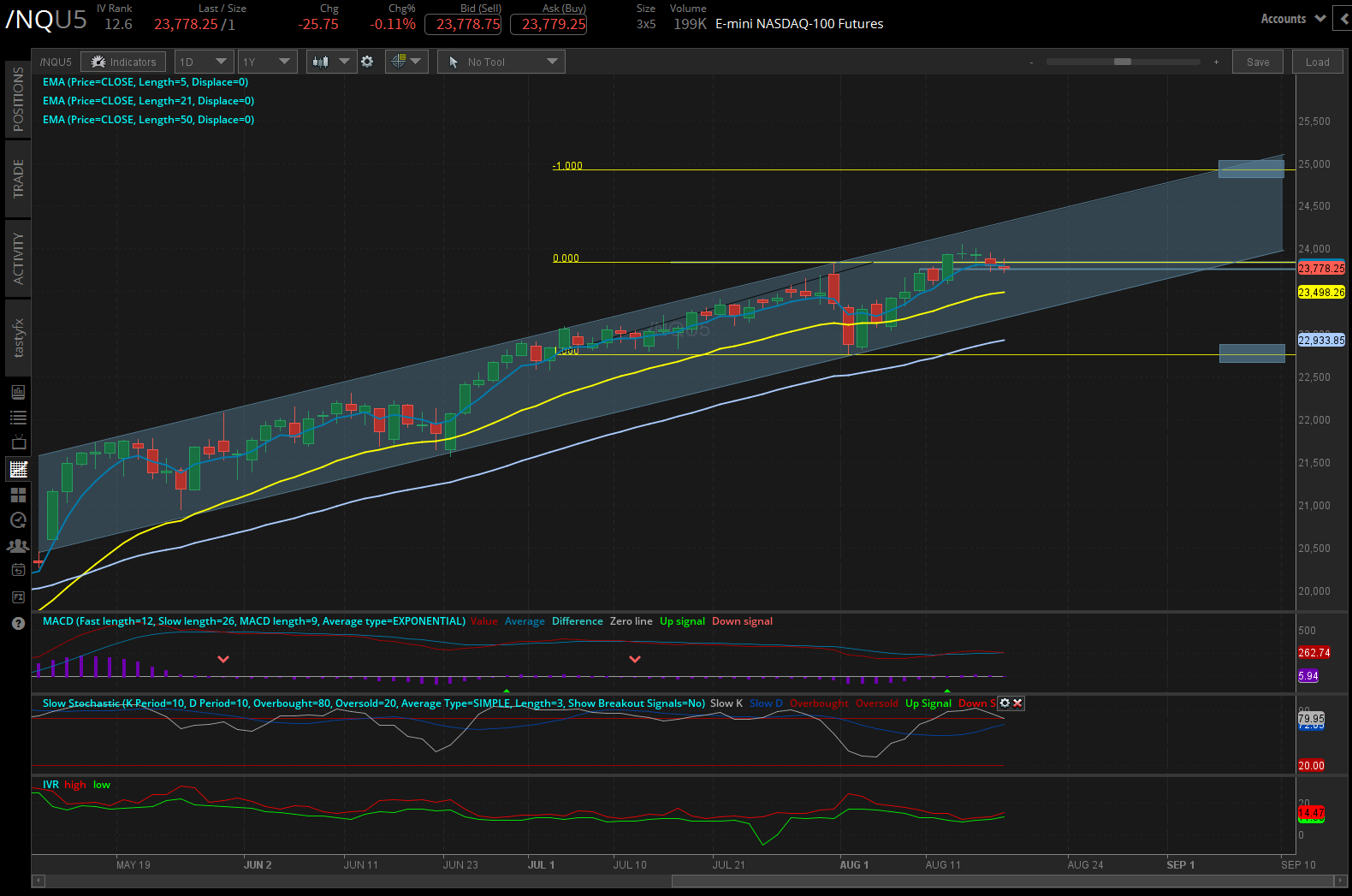Select the EMA Length=5 study label
This screenshot has width=1352, height=896.
pyautogui.click(x=145, y=82)
